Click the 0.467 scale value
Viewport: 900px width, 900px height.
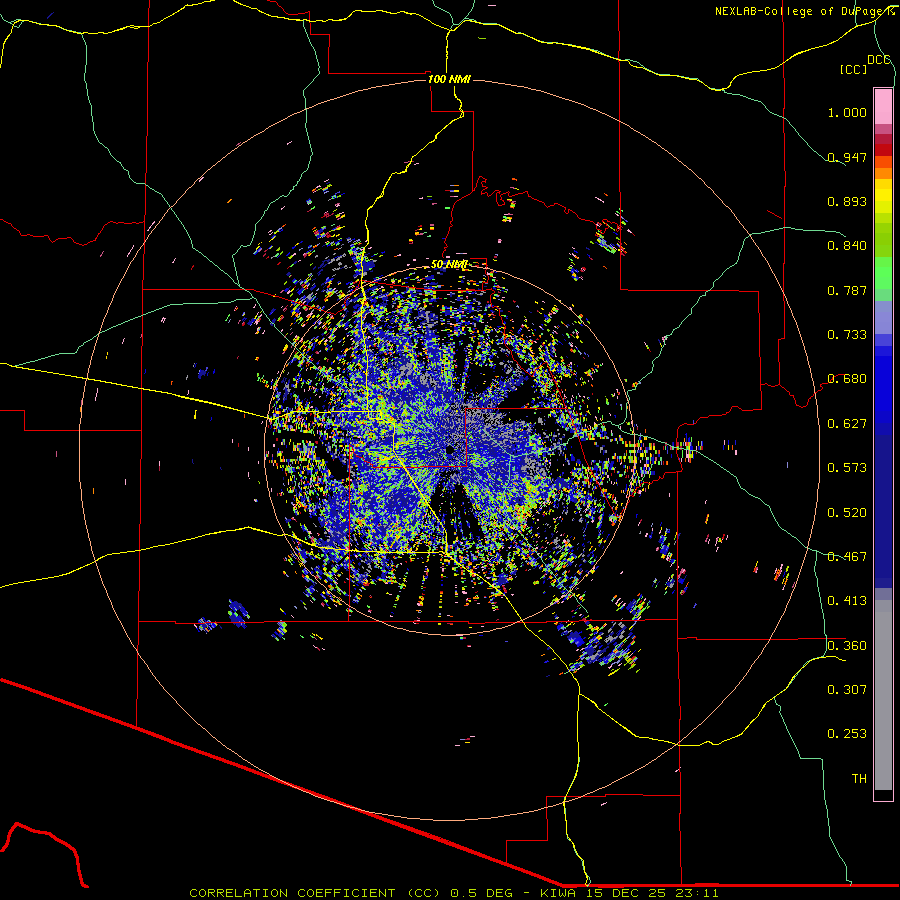pos(847,556)
